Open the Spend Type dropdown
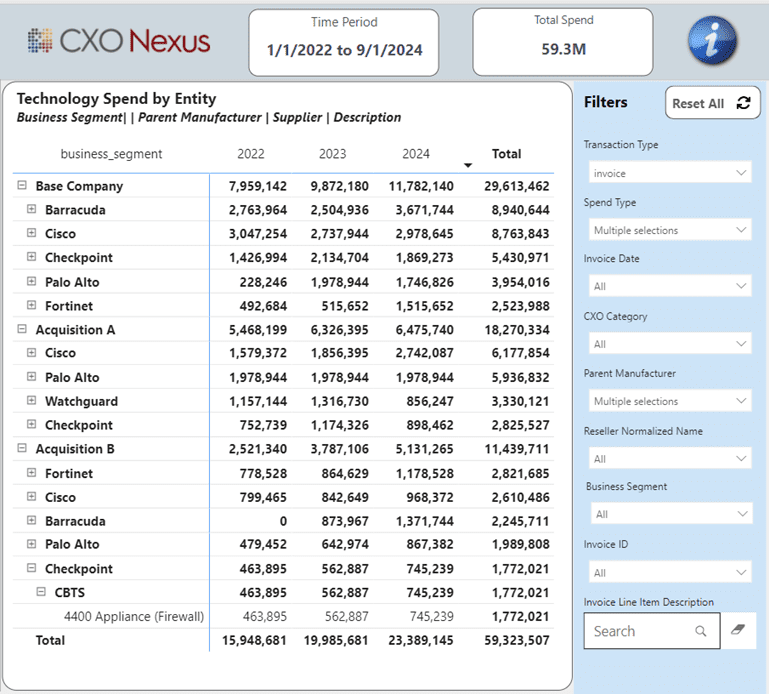 point(668,230)
